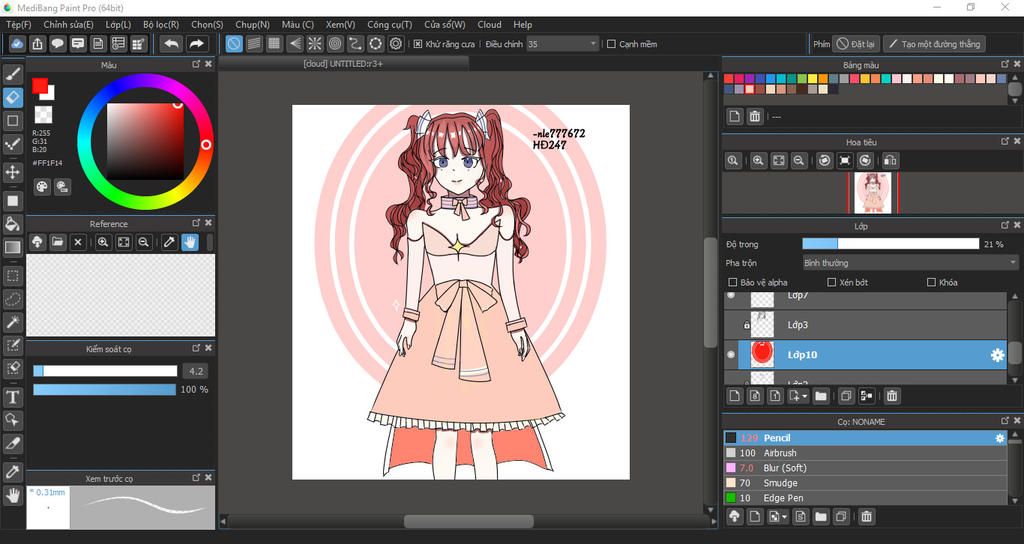Click Lớp3 layer thumbnail

(x=762, y=325)
